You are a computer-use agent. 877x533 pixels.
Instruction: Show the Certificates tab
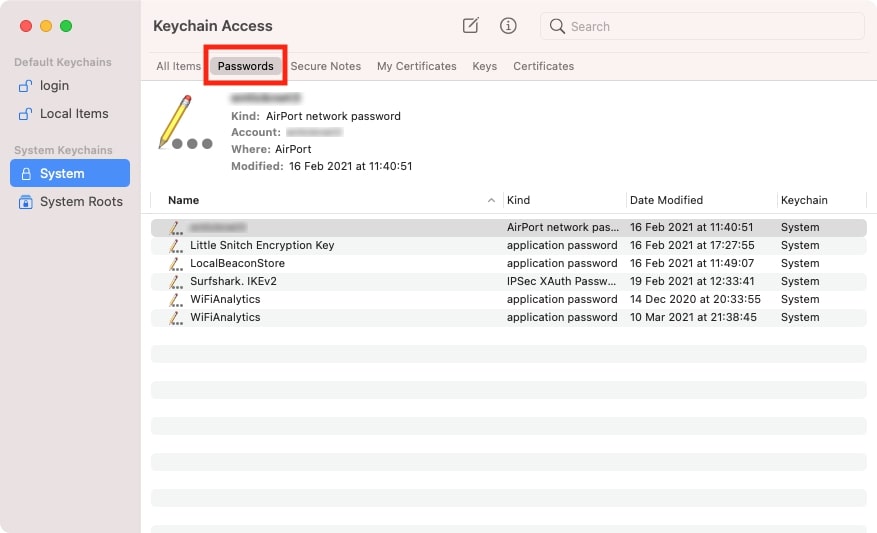pyautogui.click(x=544, y=66)
